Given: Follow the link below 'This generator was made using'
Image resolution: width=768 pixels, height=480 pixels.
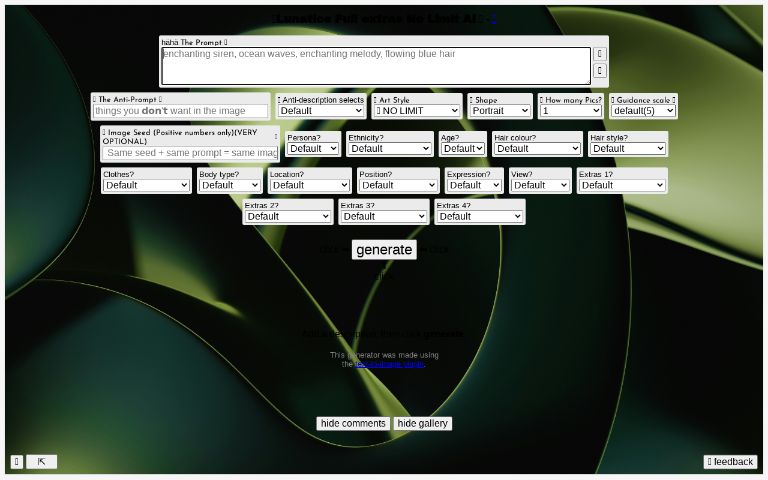Looking at the screenshot, I should [x=389, y=364].
